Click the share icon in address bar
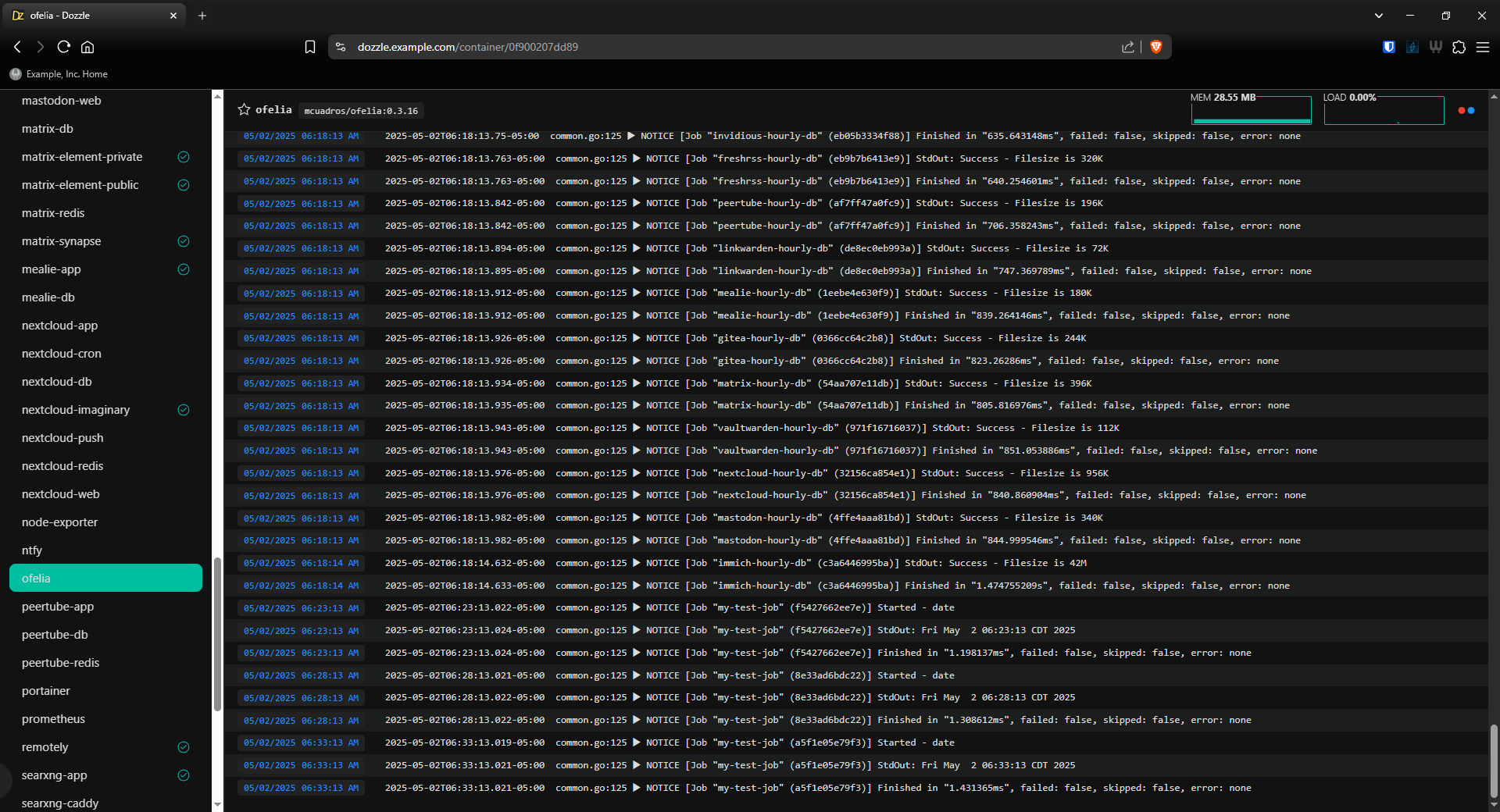Image resolution: width=1500 pixels, height=812 pixels. click(1127, 47)
